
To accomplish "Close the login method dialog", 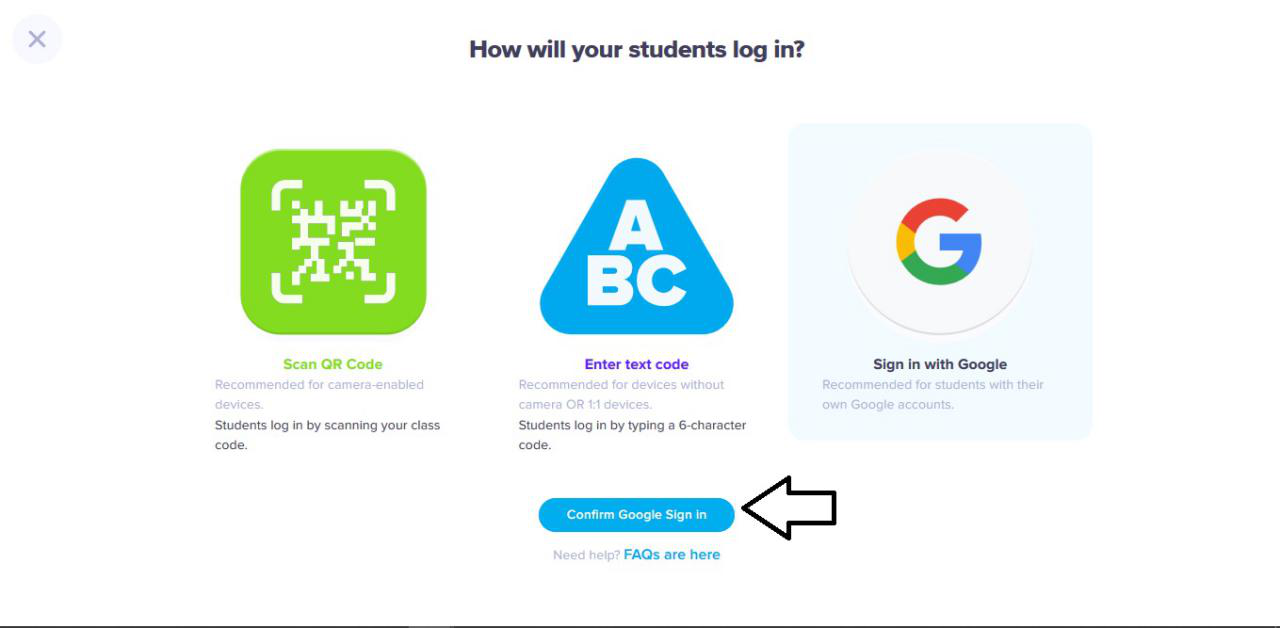I will [37, 39].
